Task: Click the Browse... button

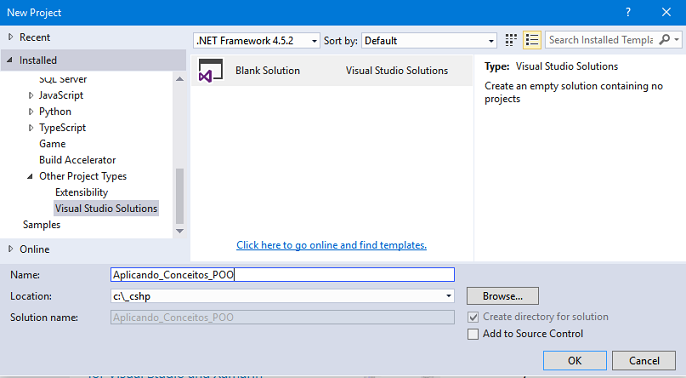Action: point(503,296)
